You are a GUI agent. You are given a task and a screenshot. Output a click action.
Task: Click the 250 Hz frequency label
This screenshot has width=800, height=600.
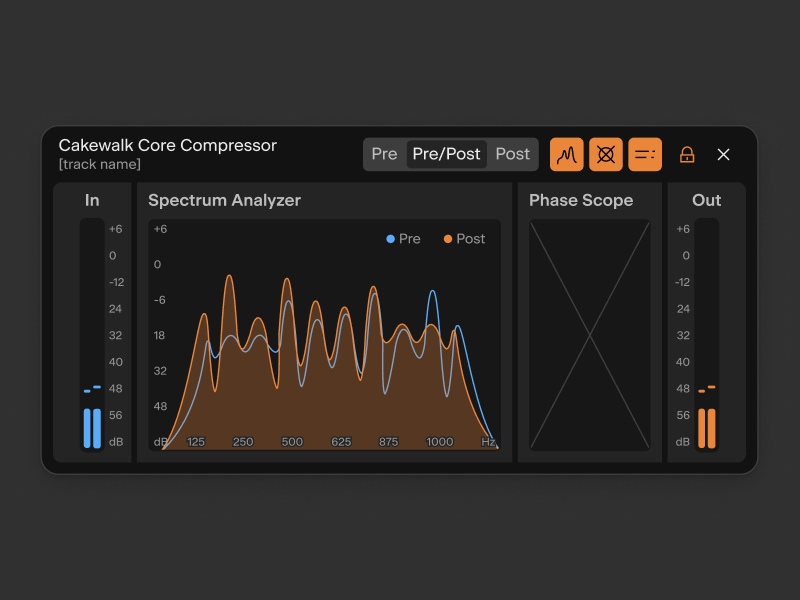pos(243,442)
